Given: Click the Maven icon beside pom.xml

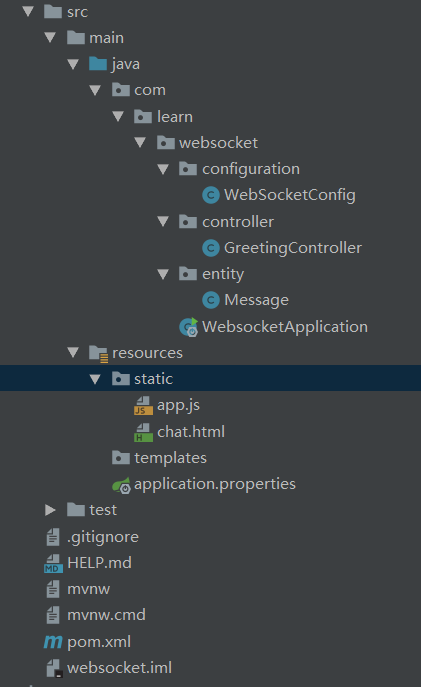Looking at the screenshot, I should 53,642.
